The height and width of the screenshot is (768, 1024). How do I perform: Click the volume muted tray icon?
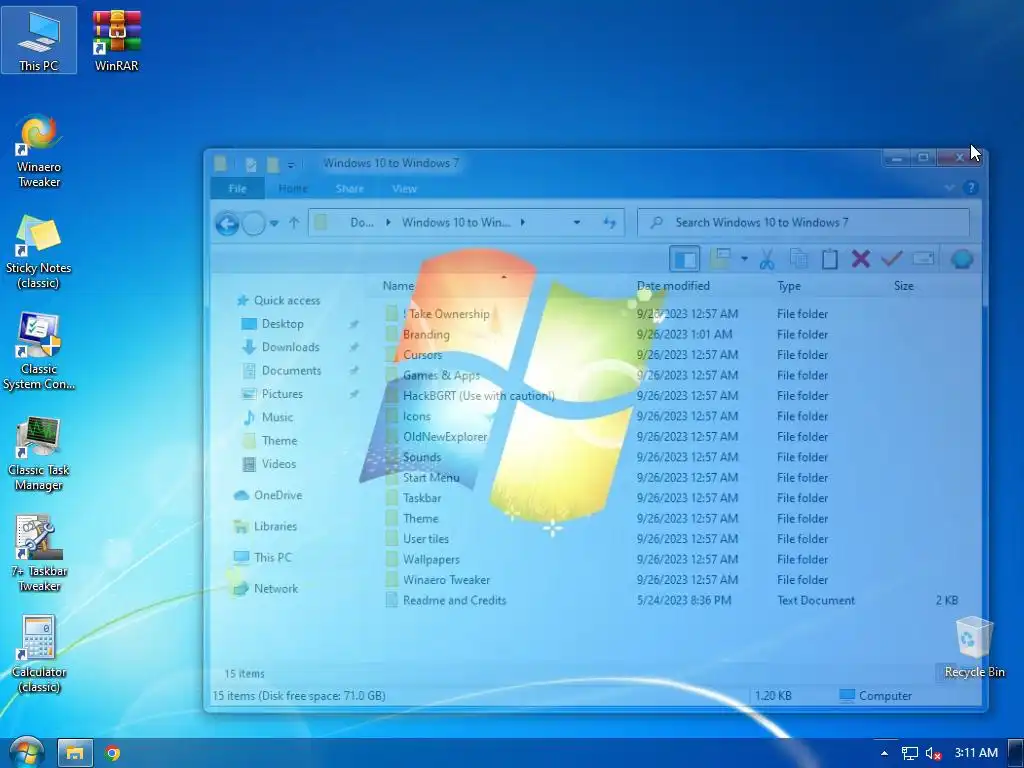[933, 753]
